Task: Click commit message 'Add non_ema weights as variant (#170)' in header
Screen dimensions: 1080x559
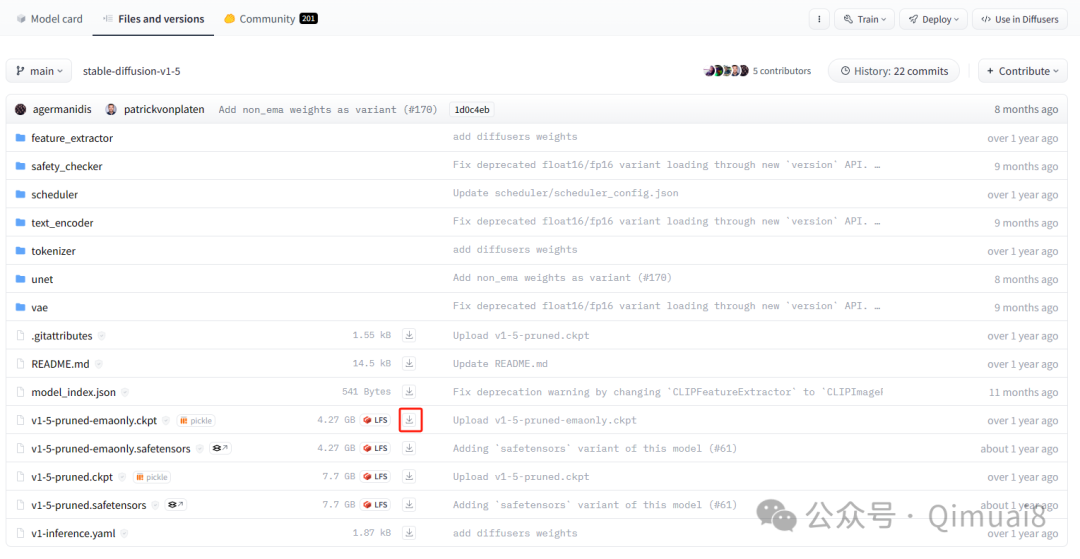Action: 328,109
